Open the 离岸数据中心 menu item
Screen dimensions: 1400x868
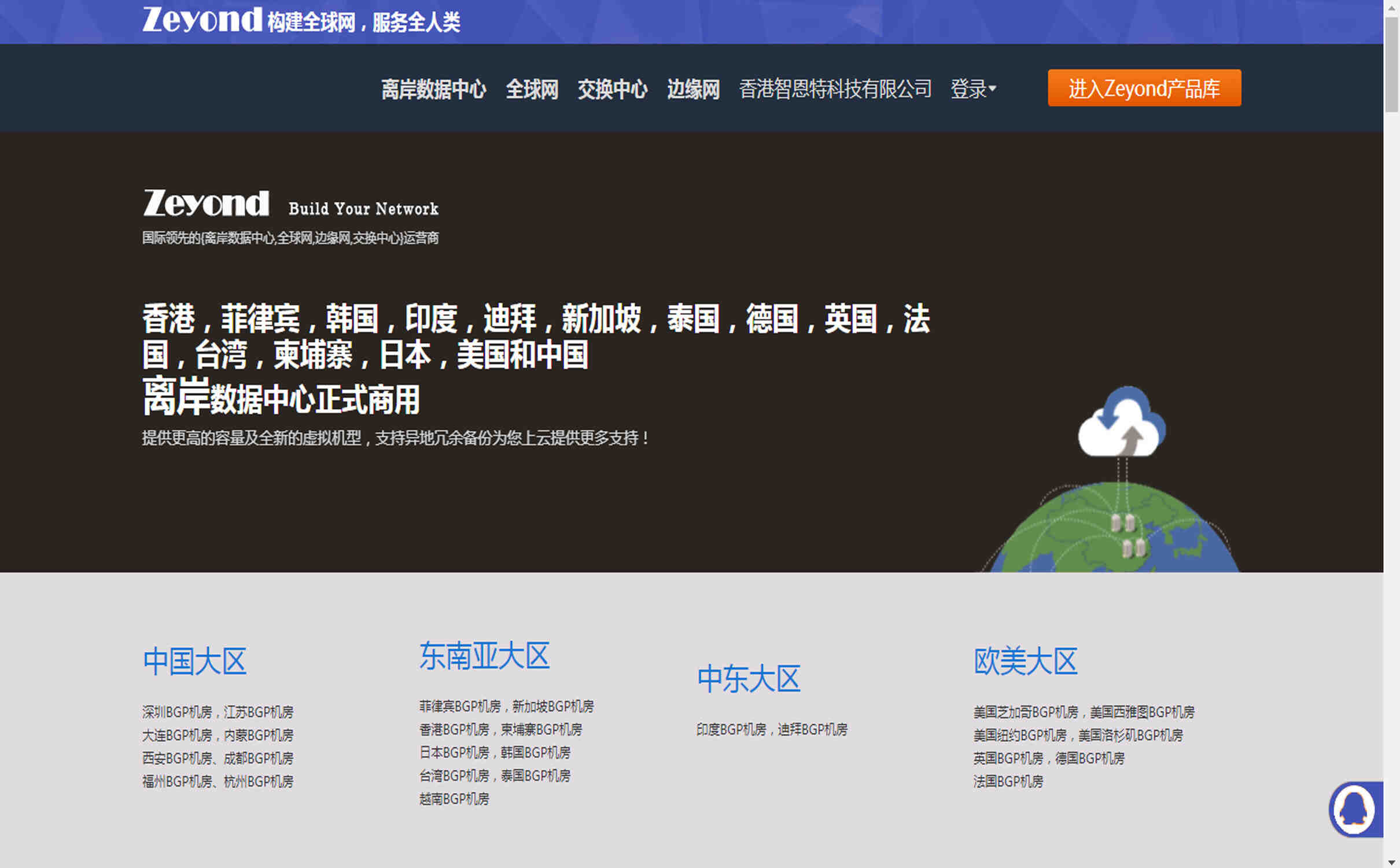click(433, 89)
